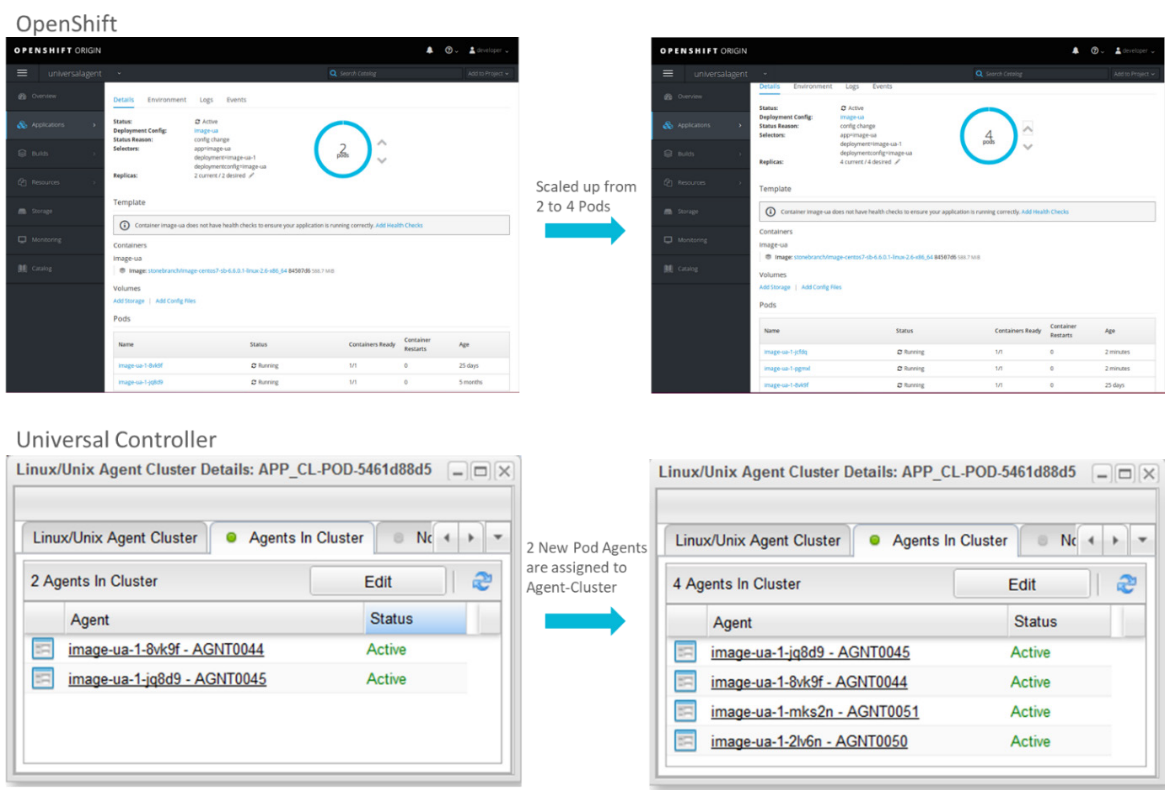Refresh the Agents In Cluster list

(482, 580)
